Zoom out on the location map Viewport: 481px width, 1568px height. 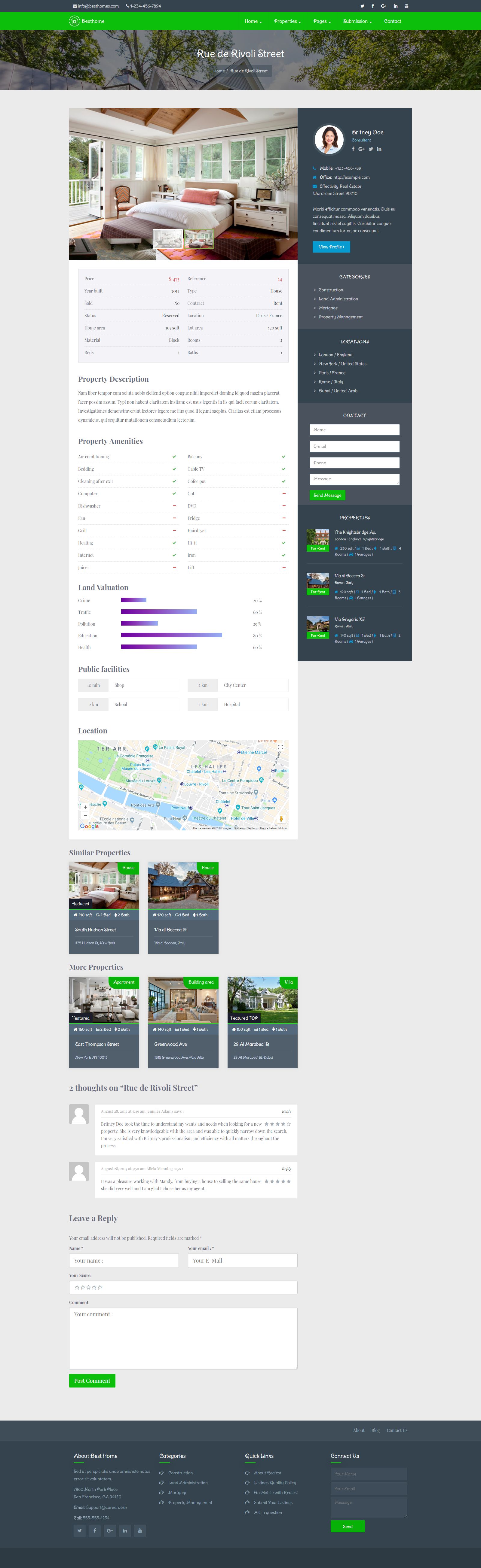(85, 816)
